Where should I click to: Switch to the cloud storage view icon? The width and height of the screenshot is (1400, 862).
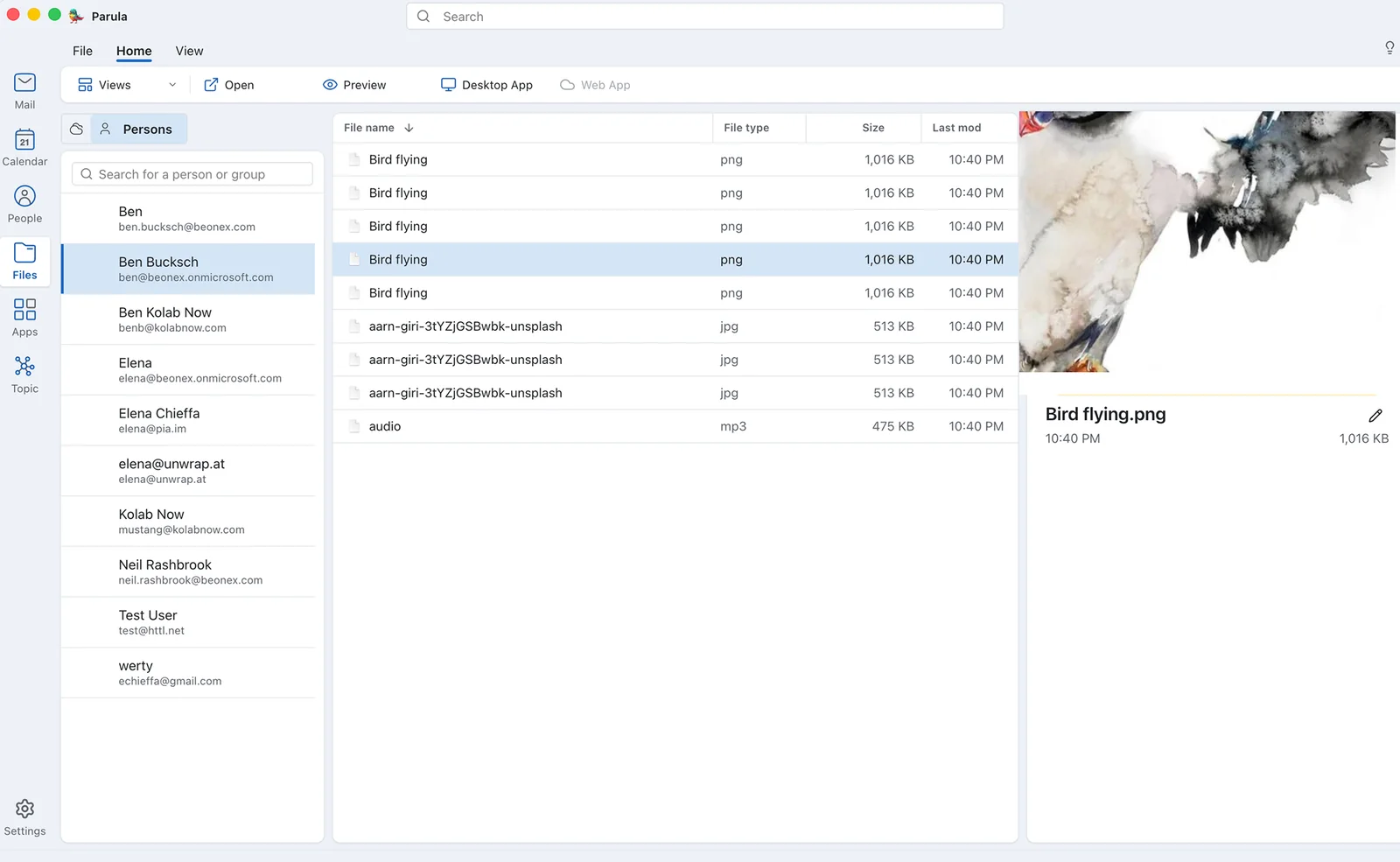77,130
